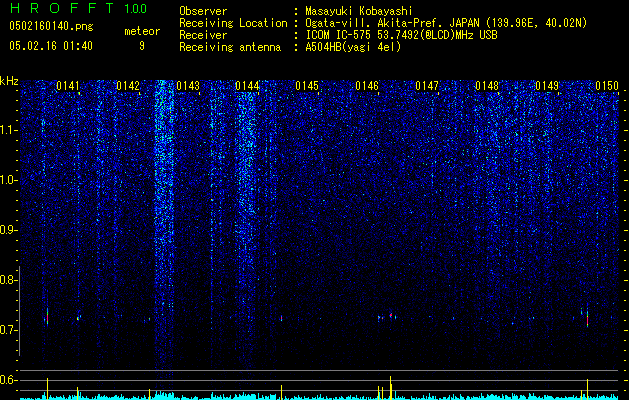
Task: Click the tall yellow power spike near 0146
Action: pos(390,388)
